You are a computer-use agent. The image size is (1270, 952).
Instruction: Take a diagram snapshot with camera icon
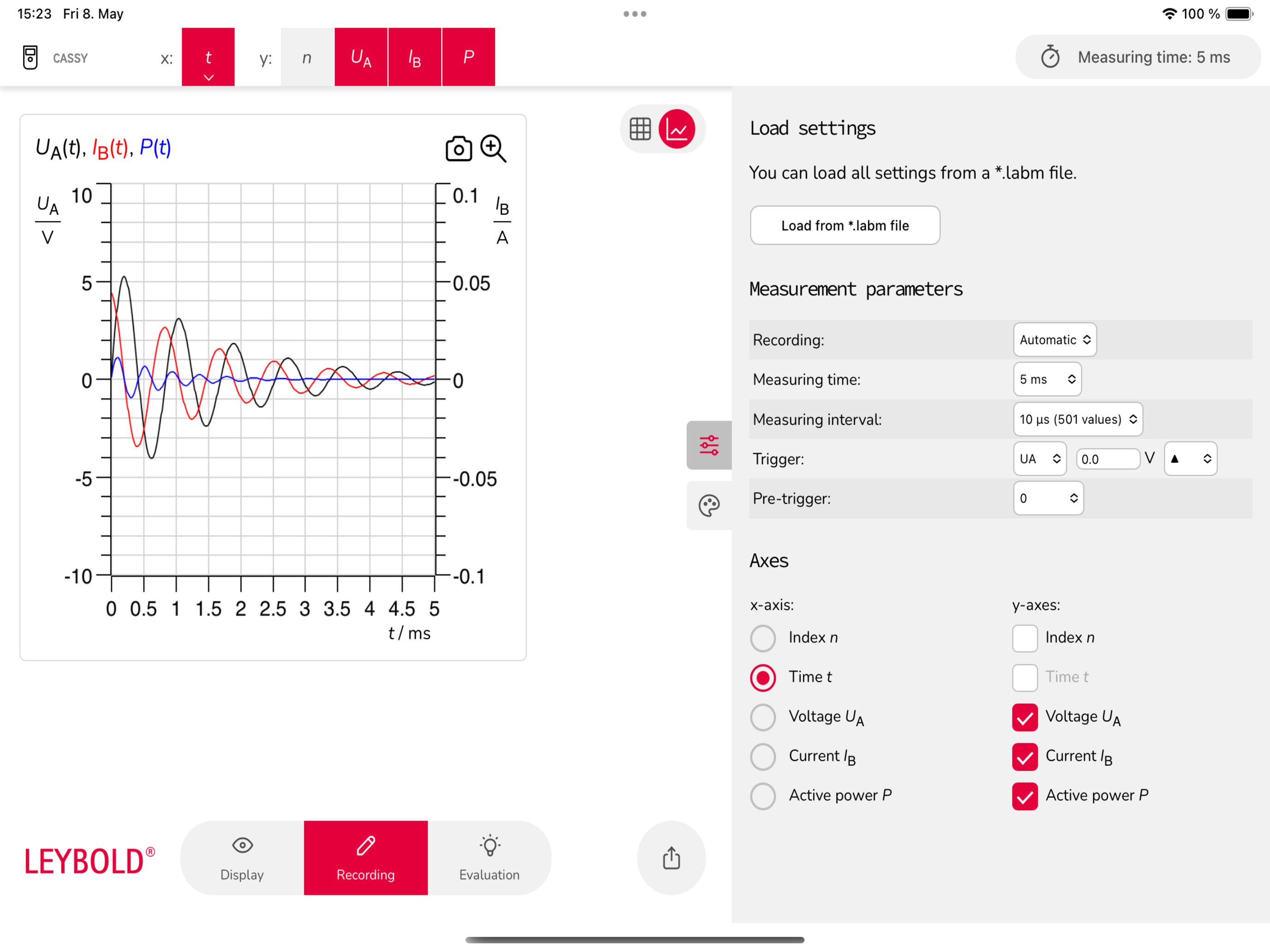(x=459, y=149)
